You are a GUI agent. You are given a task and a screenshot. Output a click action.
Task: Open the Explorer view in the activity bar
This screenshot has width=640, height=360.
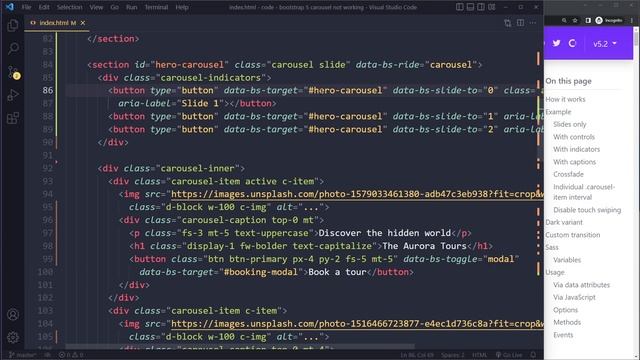click(x=13, y=25)
